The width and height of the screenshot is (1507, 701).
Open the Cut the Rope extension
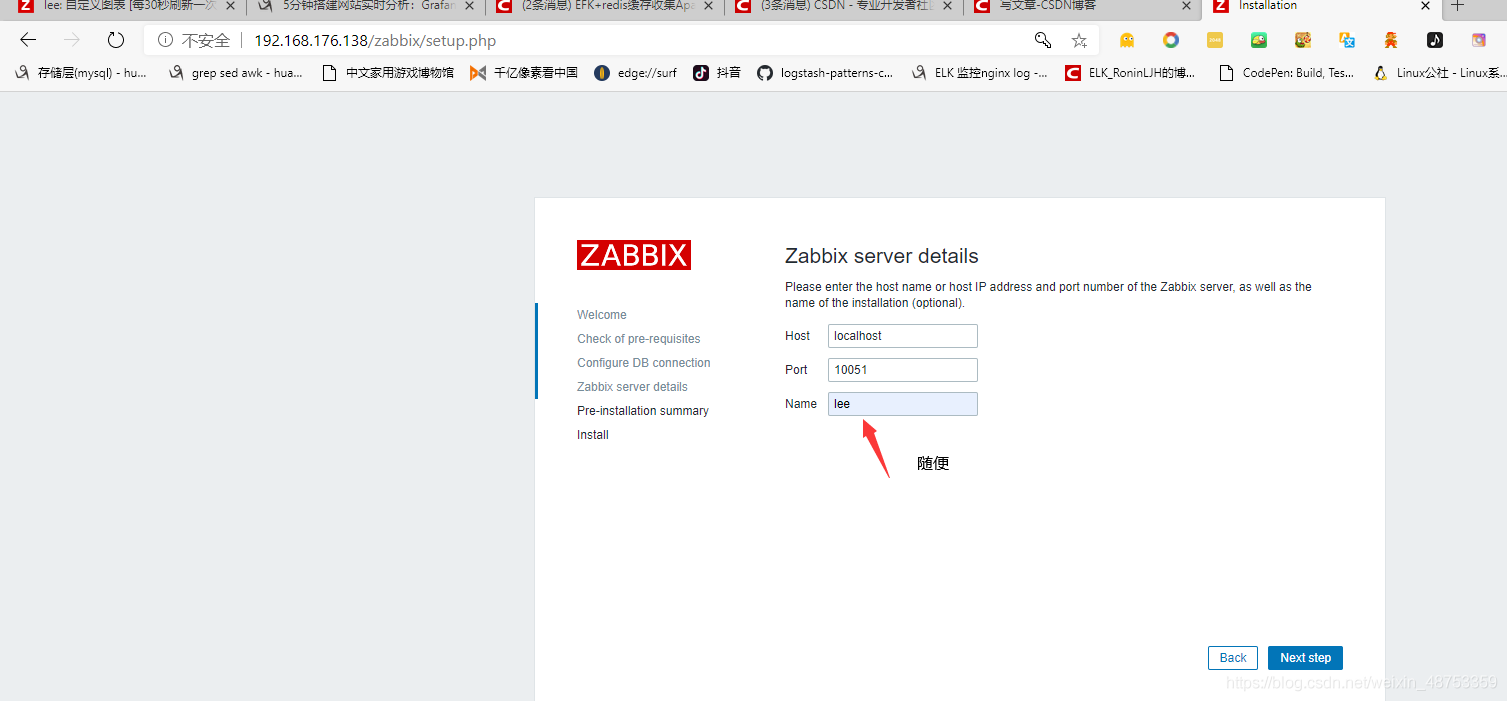[x=1303, y=40]
